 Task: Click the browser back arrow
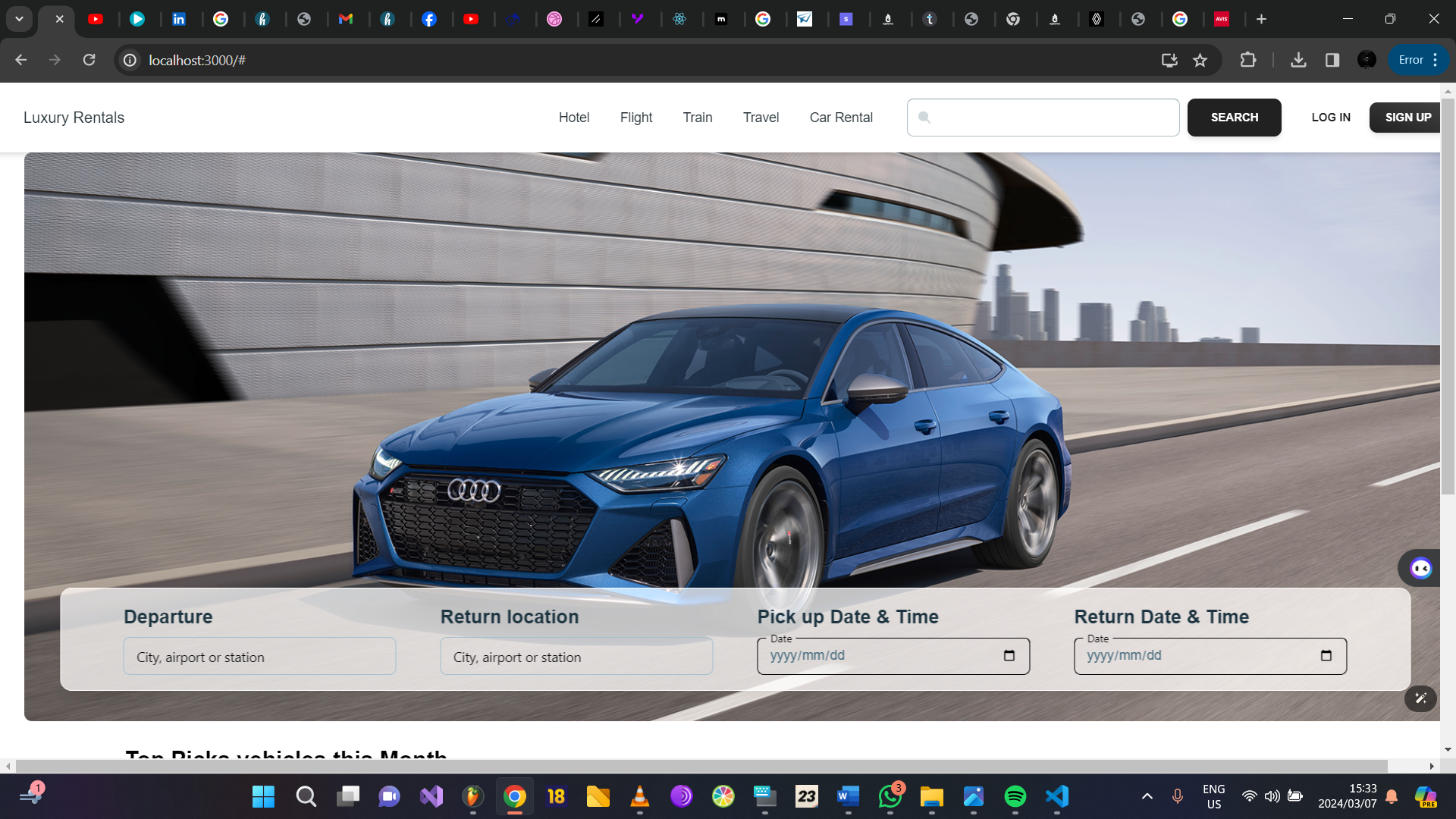click(21, 60)
